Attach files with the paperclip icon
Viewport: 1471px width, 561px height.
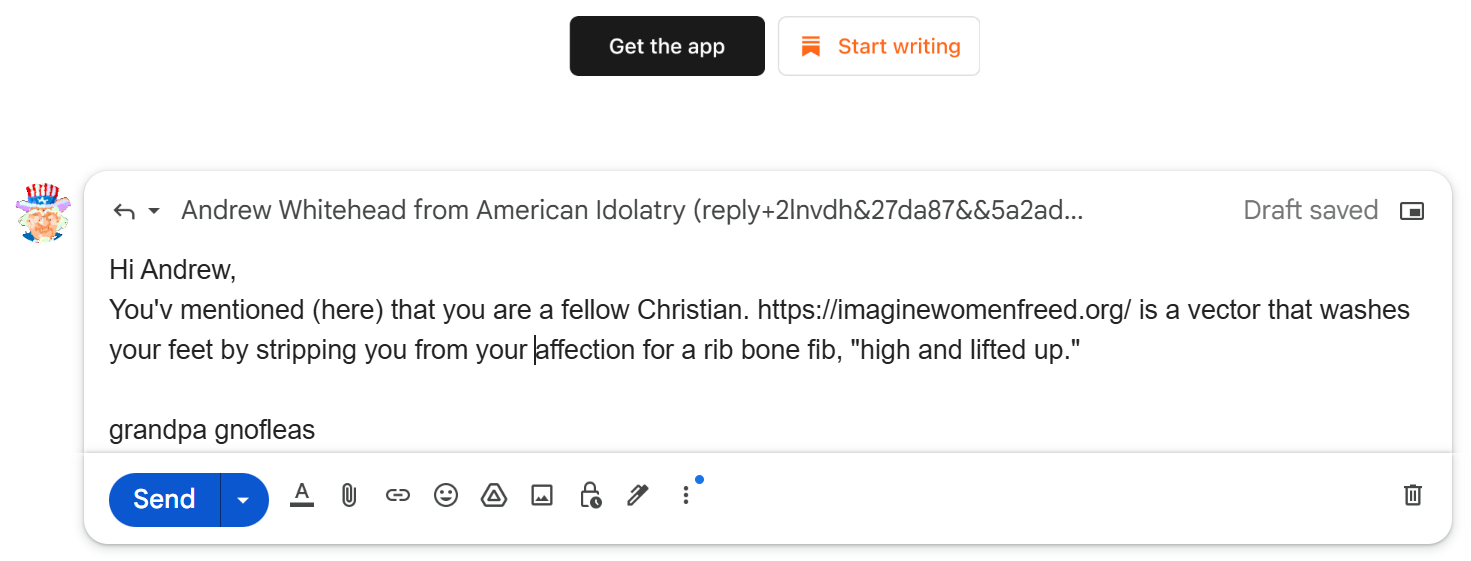click(349, 495)
